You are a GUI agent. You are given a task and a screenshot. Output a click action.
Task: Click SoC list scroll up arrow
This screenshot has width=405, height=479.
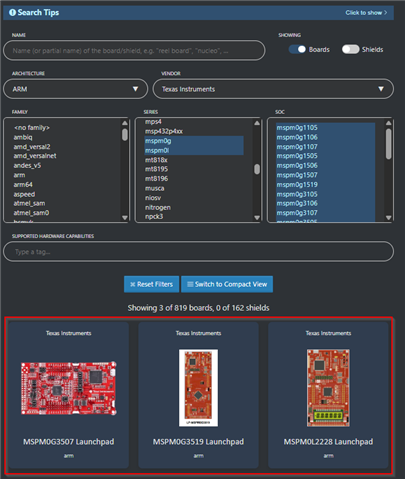(389, 123)
